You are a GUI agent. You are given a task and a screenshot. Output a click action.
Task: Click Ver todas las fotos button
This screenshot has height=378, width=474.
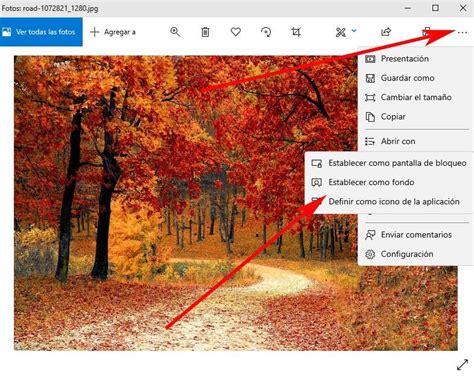click(41, 32)
